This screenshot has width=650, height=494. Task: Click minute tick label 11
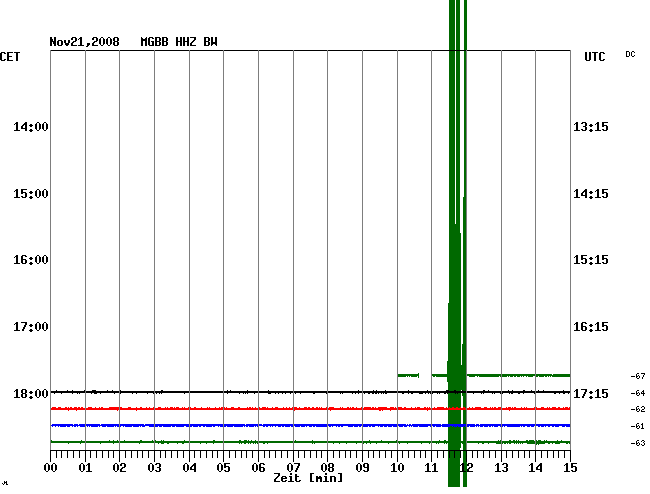click(x=431, y=468)
